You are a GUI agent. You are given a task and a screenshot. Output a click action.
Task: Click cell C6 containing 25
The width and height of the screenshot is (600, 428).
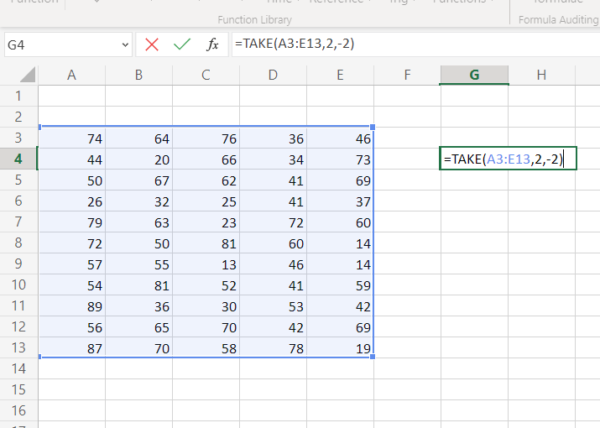click(x=206, y=202)
